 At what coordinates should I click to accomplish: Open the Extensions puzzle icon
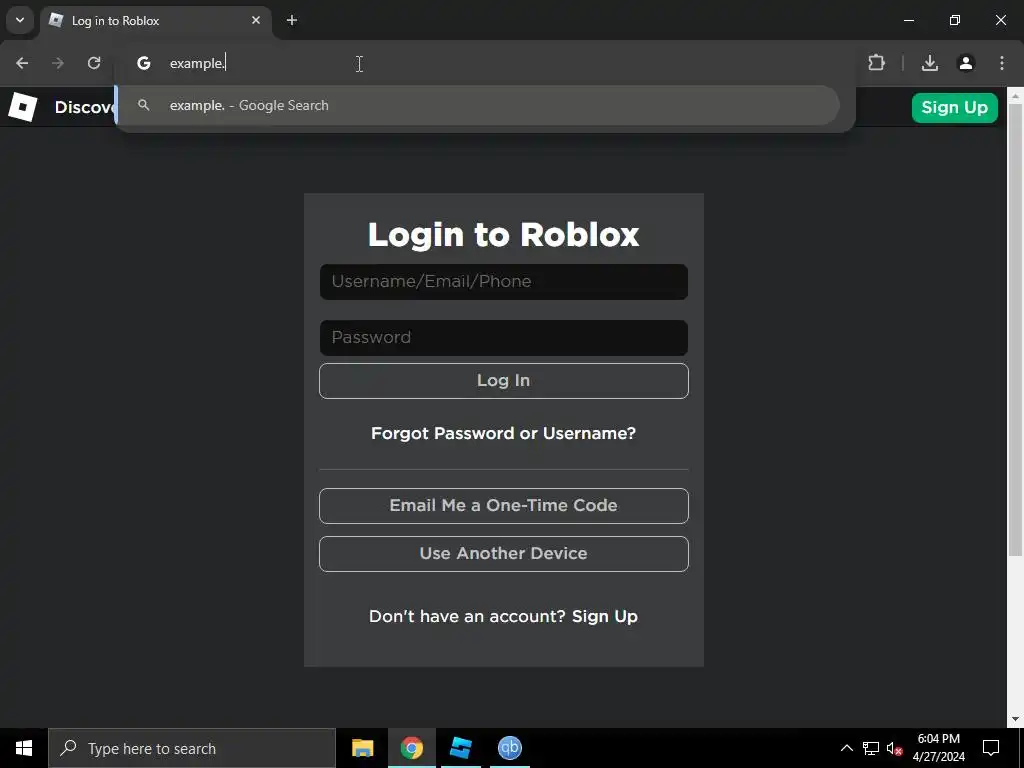(x=876, y=63)
